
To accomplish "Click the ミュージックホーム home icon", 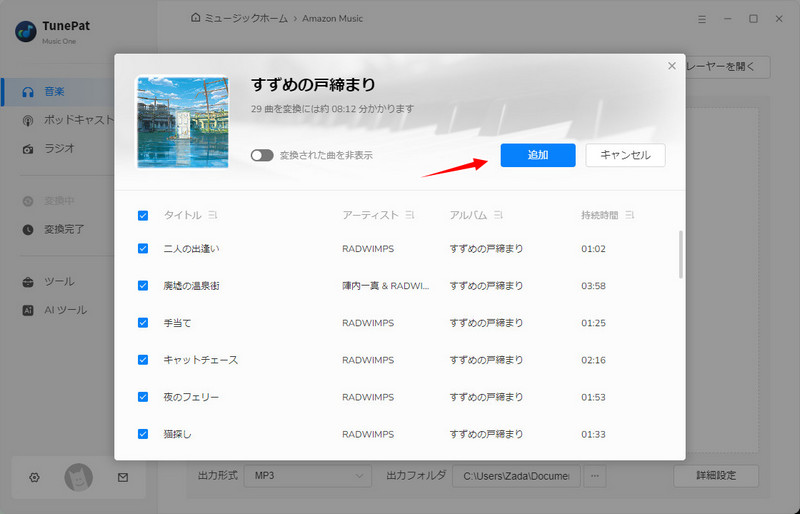I will pyautogui.click(x=194, y=18).
